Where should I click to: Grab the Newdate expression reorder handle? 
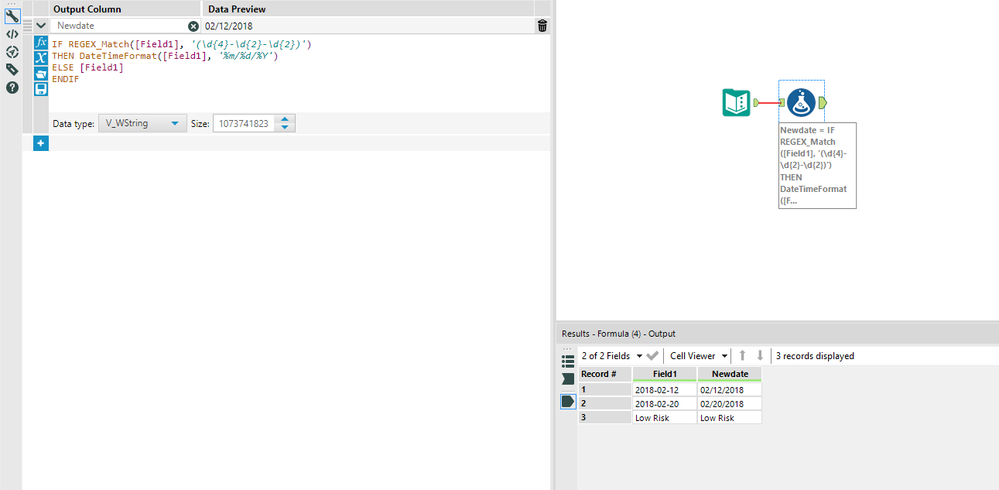[x=27, y=26]
